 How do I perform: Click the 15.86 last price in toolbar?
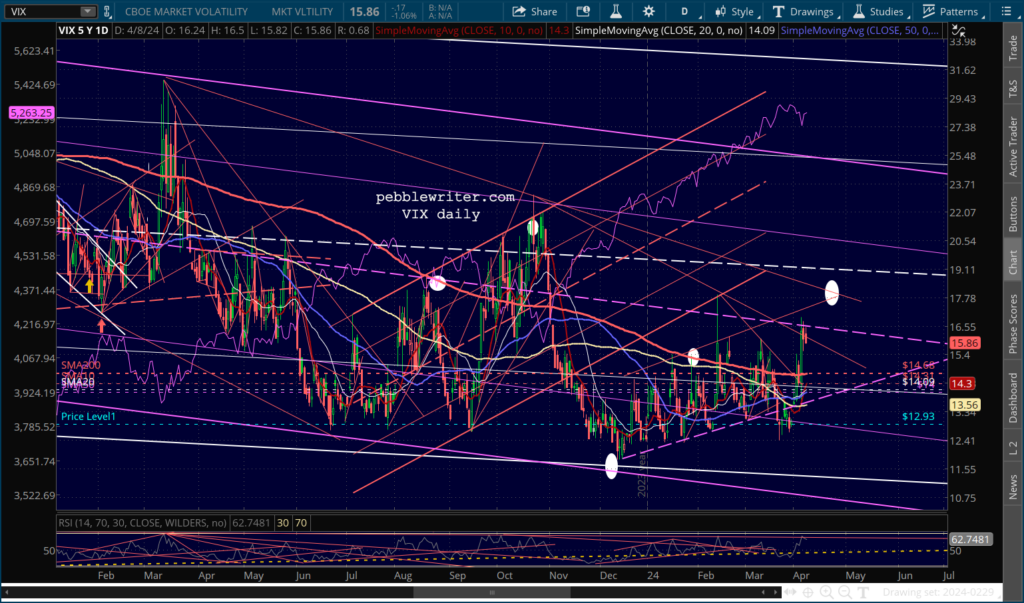coord(364,11)
